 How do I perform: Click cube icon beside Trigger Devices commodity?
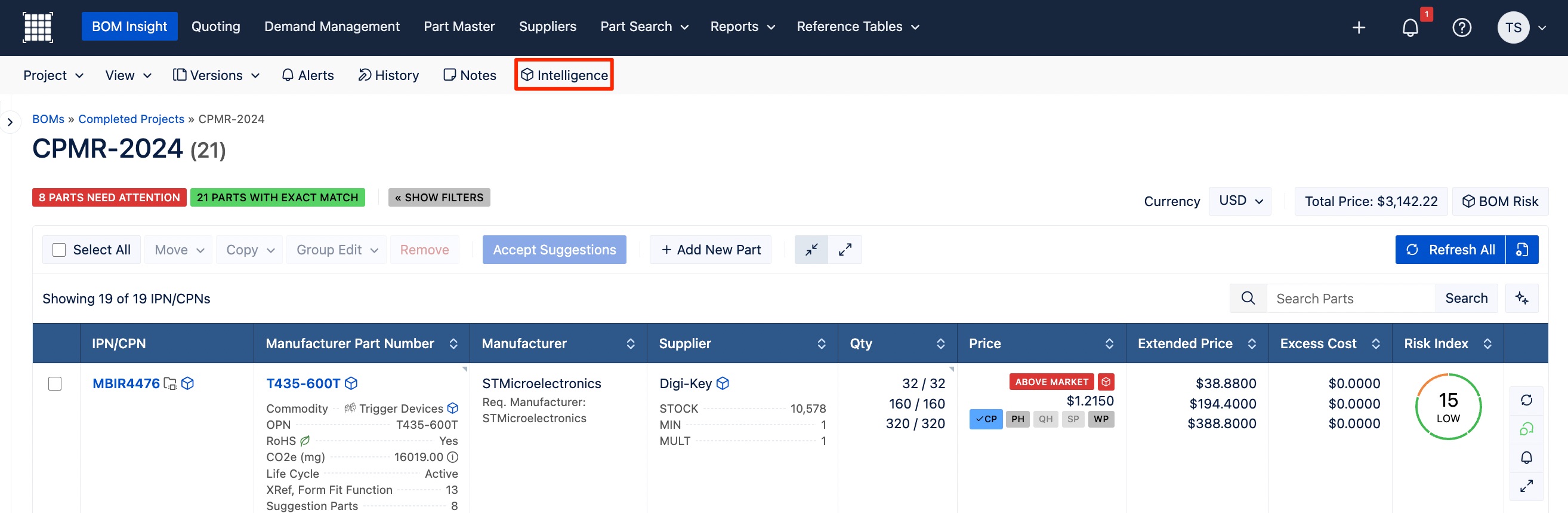pyautogui.click(x=452, y=408)
